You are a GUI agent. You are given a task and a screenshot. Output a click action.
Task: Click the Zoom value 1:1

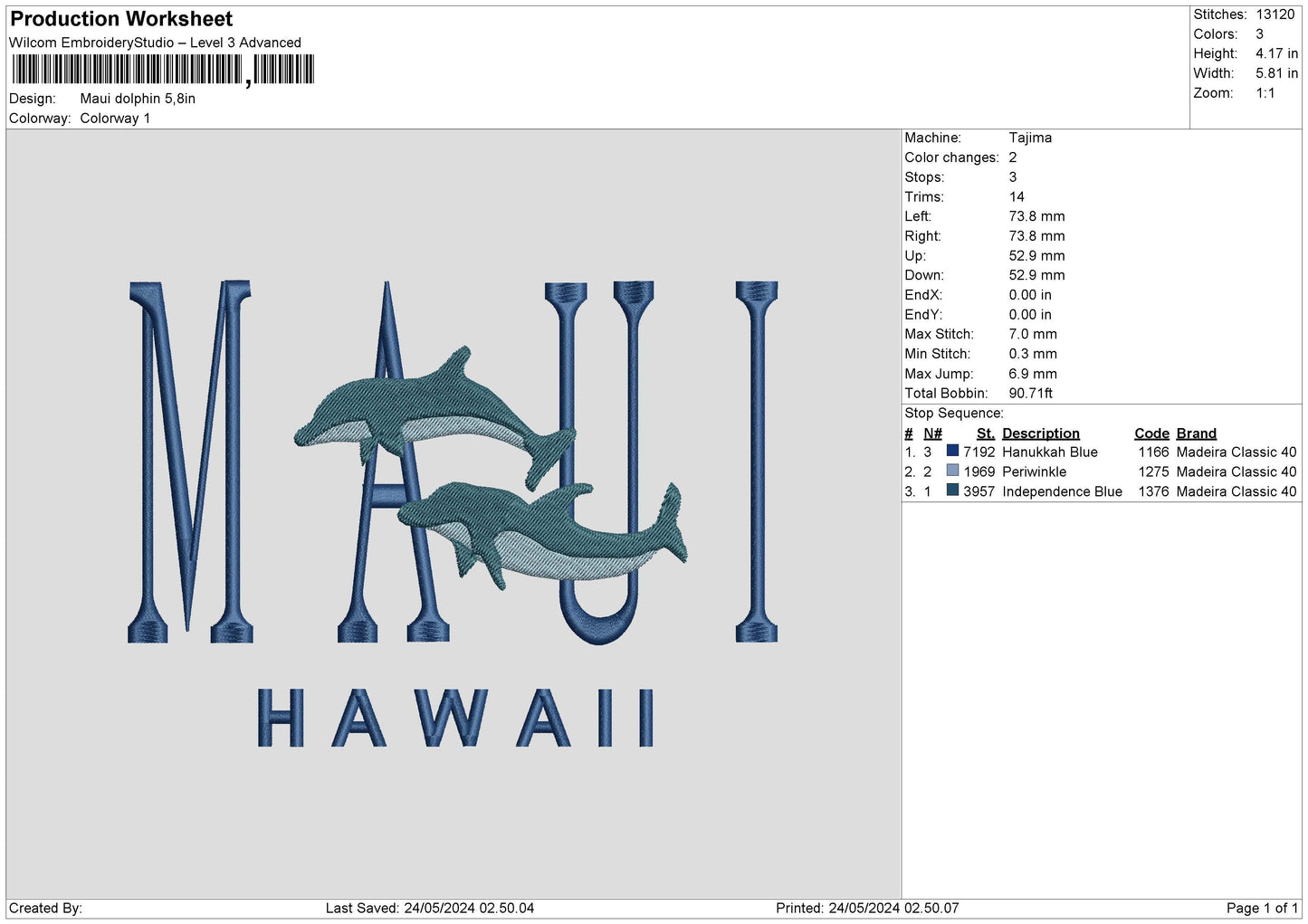click(1265, 93)
